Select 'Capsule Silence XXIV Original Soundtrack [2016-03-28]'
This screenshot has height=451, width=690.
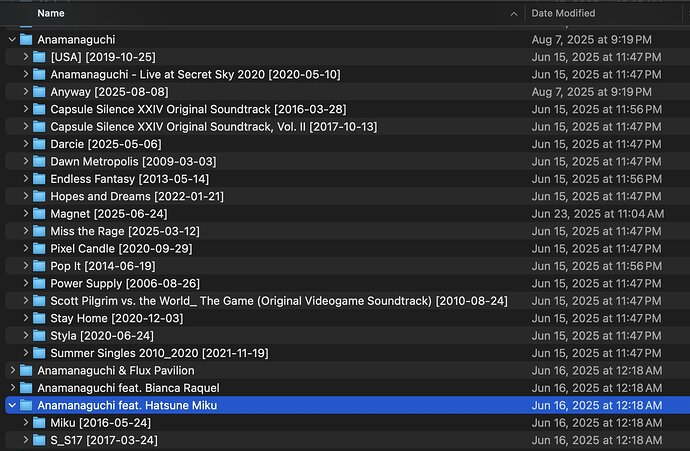(198, 109)
